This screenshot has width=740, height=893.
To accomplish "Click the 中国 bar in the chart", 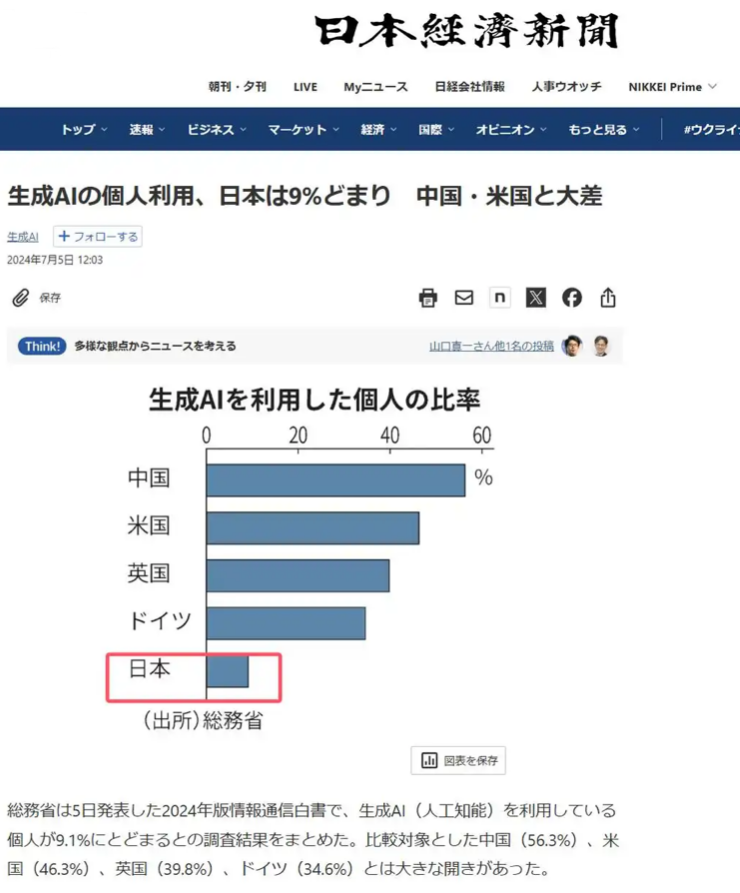I will [x=335, y=479].
